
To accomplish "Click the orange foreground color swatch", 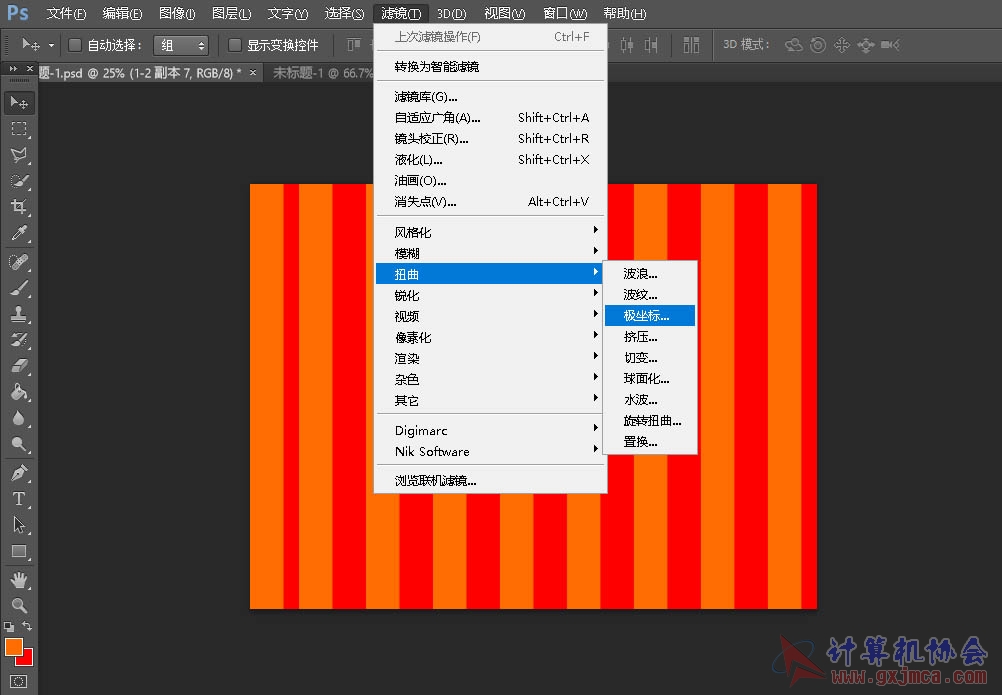I will (12, 646).
